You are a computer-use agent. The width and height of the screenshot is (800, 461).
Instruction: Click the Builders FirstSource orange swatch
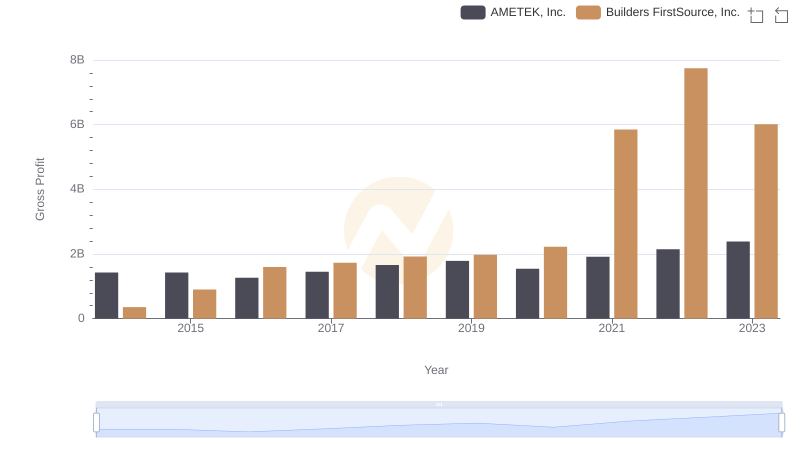click(588, 12)
